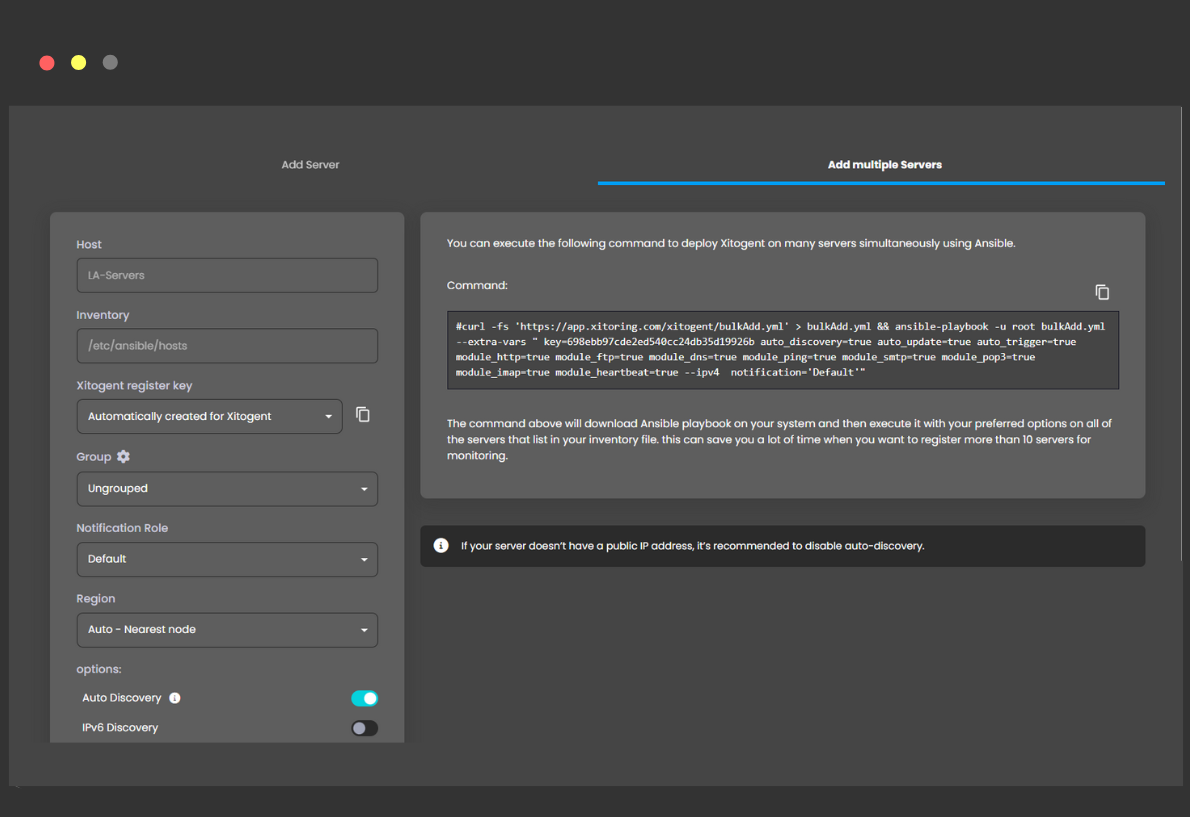This screenshot has width=1190, height=817.
Task: Open the Notification Role dropdown
Action: point(227,559)
